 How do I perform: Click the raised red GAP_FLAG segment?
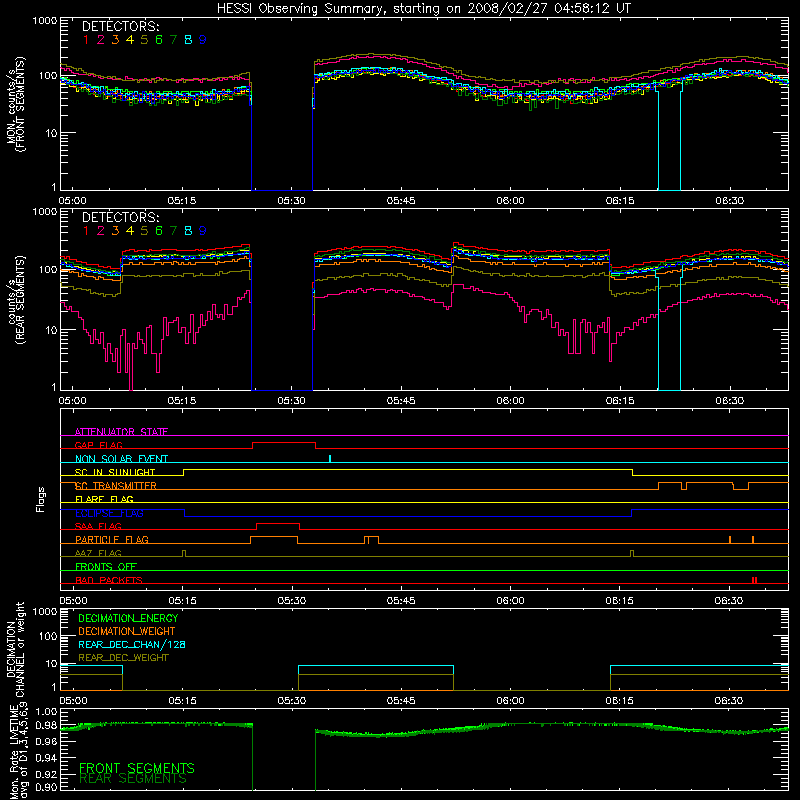[284, 443]
